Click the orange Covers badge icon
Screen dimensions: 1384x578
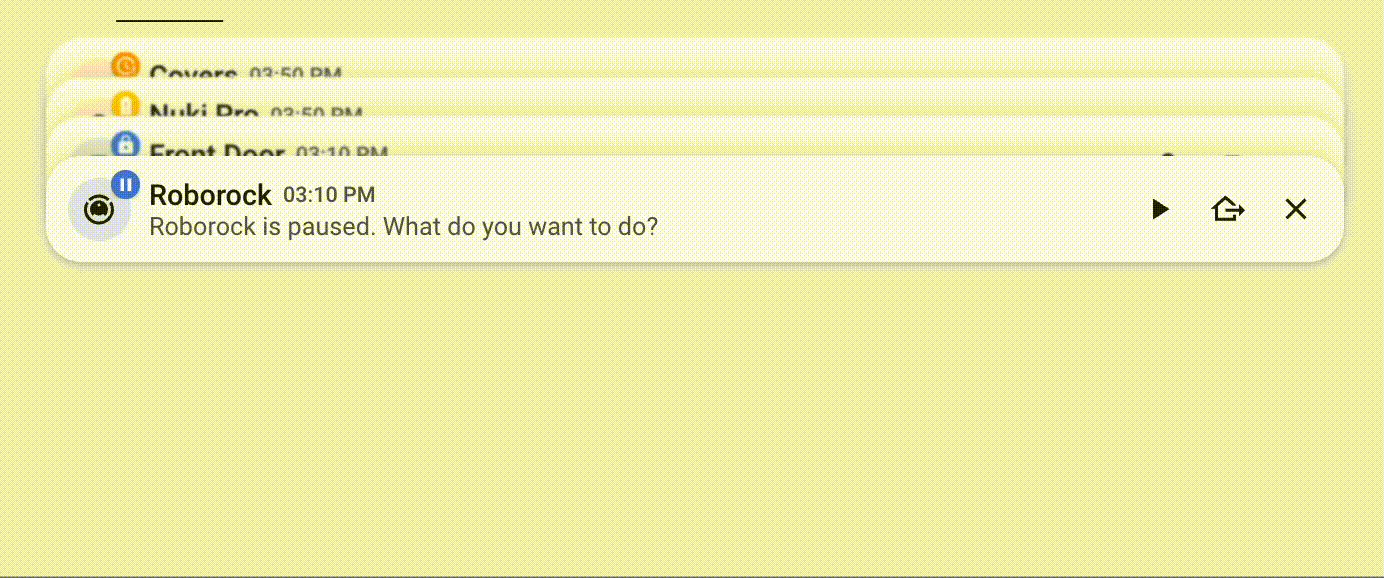point(126,66)
